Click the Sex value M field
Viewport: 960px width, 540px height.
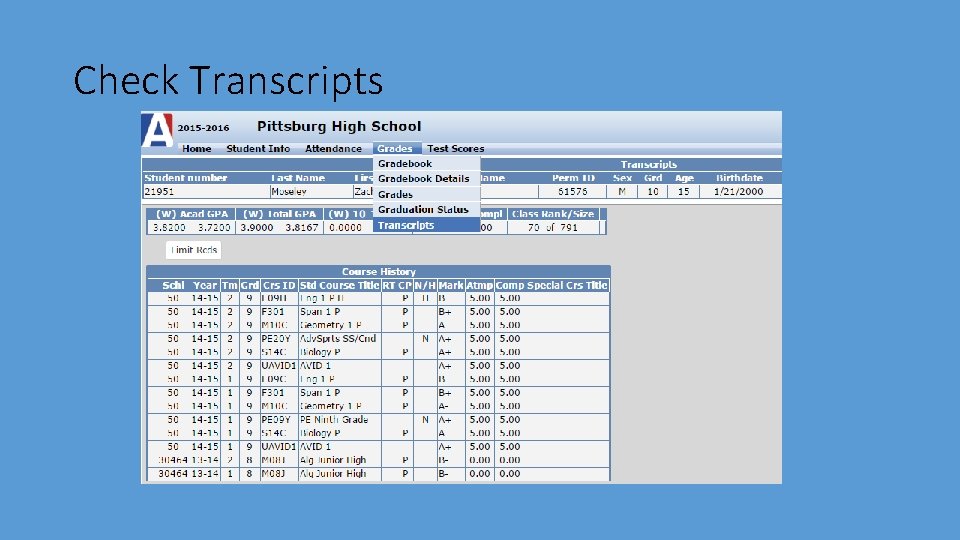pyautogui.click(x=622, y=192)
